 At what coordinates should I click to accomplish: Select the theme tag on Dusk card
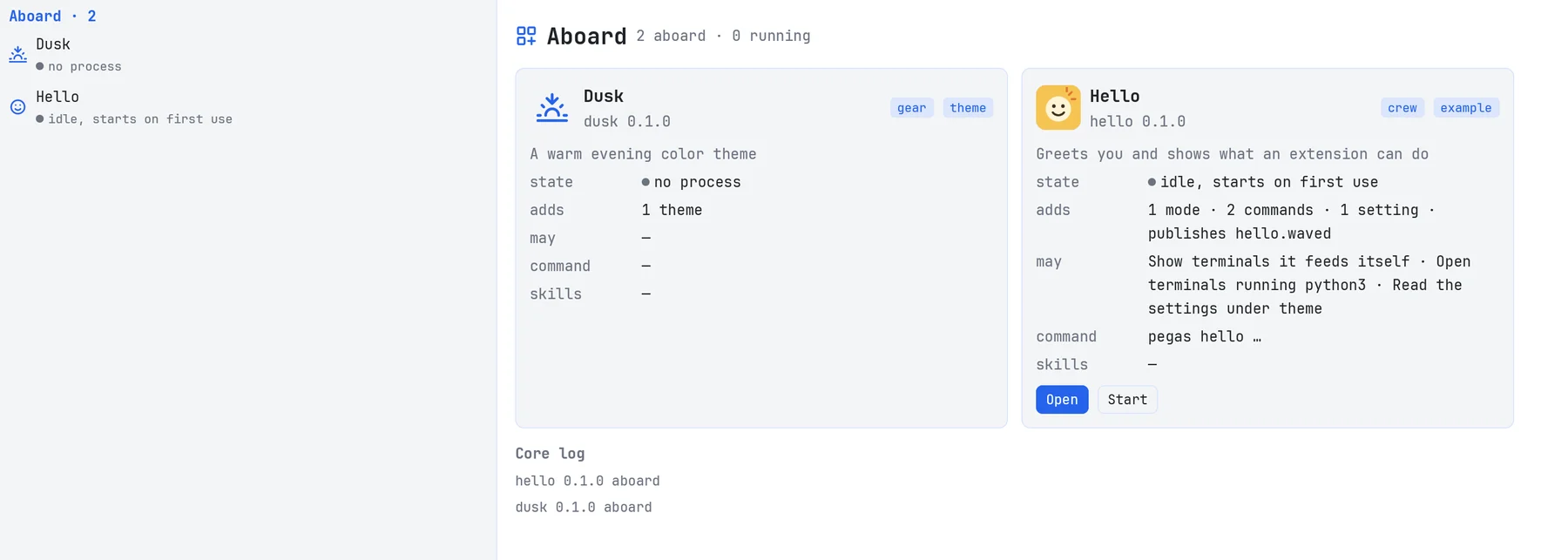968,108
